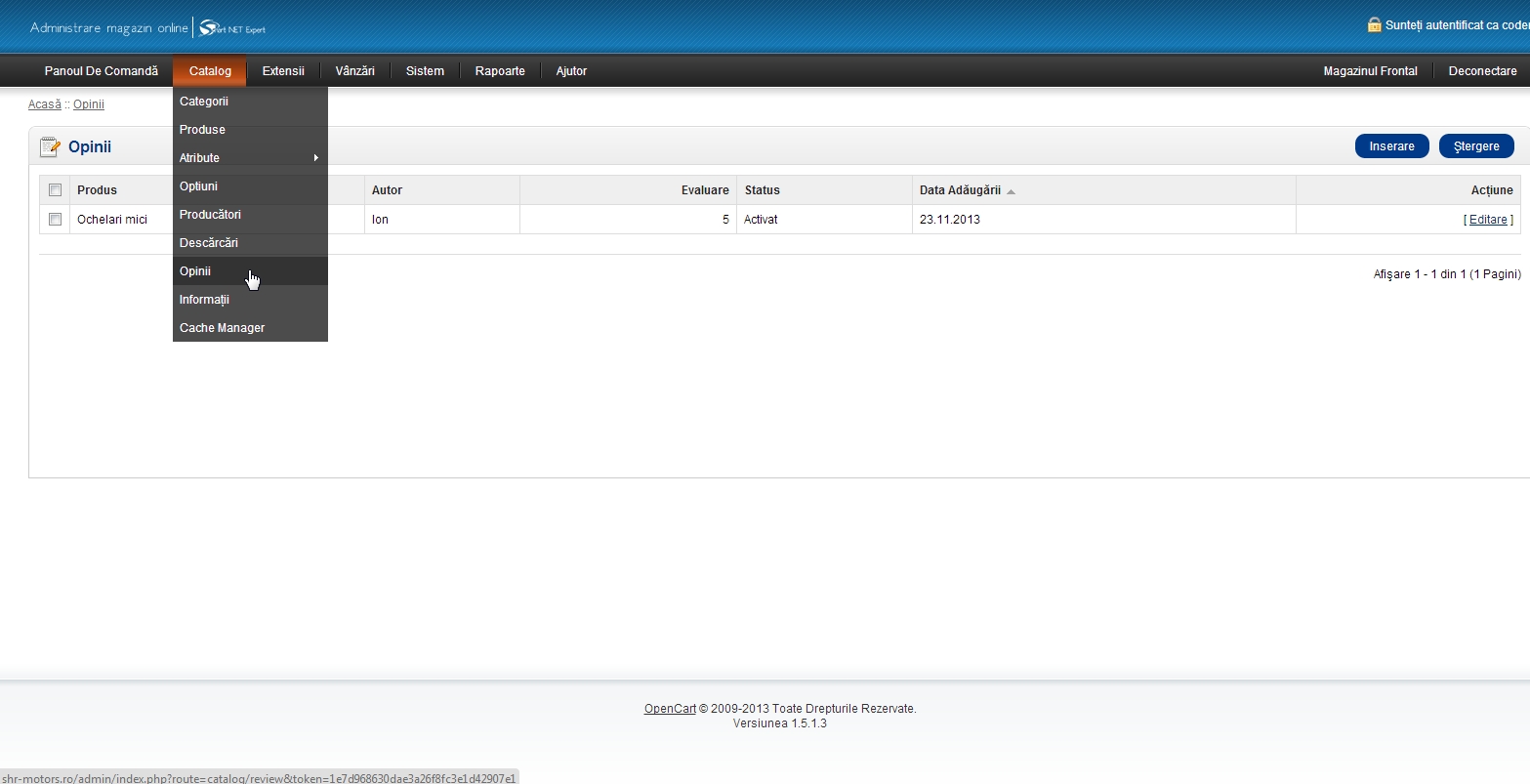
Task: Choose Categorii in the Catalog dropdown
Action: [203, 102]
